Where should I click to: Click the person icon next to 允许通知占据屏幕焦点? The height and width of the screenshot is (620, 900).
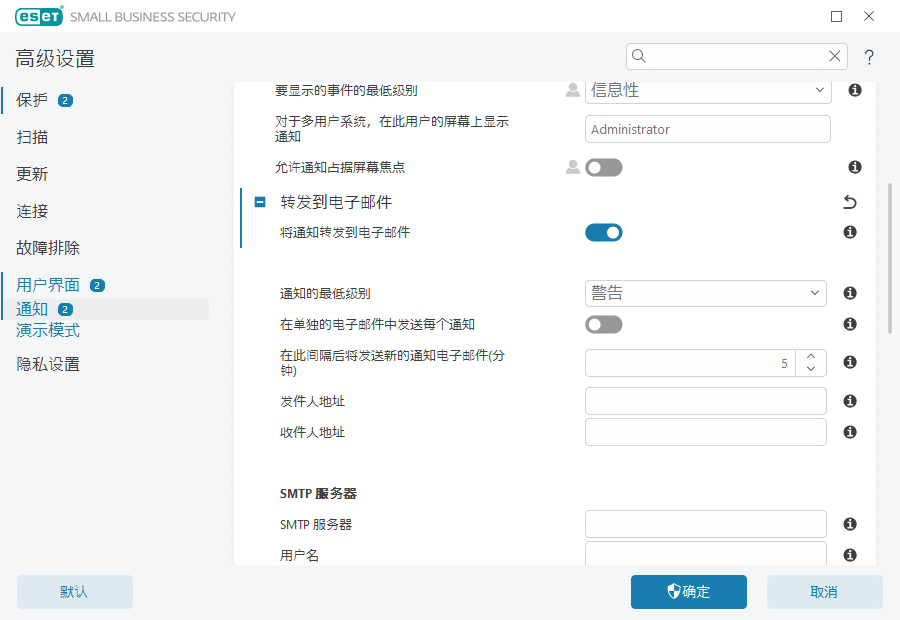571,167
